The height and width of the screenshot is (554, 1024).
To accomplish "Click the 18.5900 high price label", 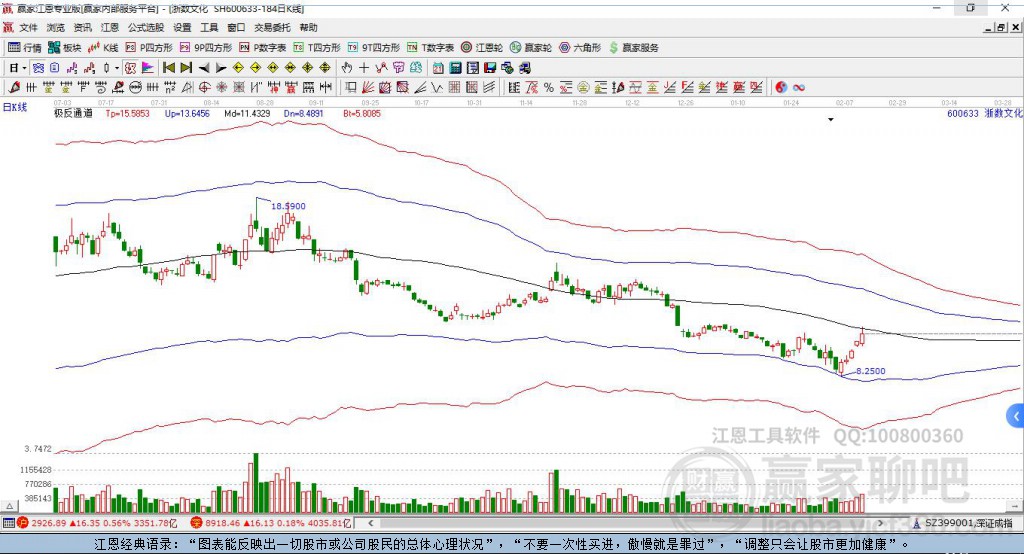I will [288, 206].
